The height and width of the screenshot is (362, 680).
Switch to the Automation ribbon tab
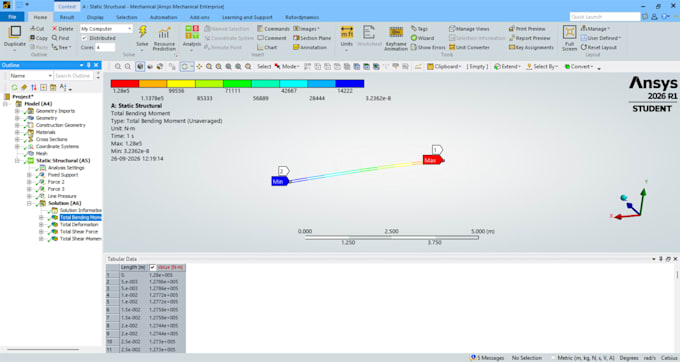point(163,17)
